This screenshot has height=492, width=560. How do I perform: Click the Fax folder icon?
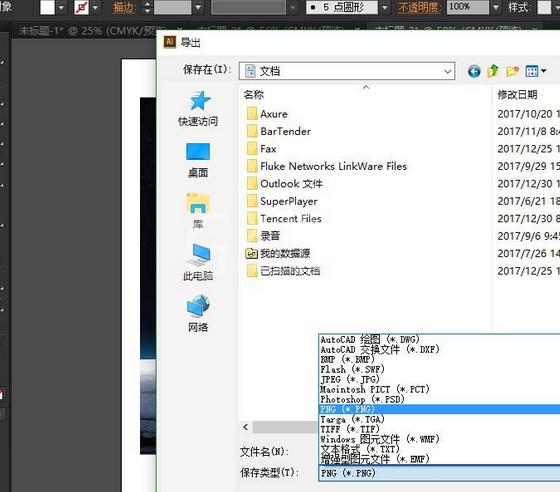[252, 149]
